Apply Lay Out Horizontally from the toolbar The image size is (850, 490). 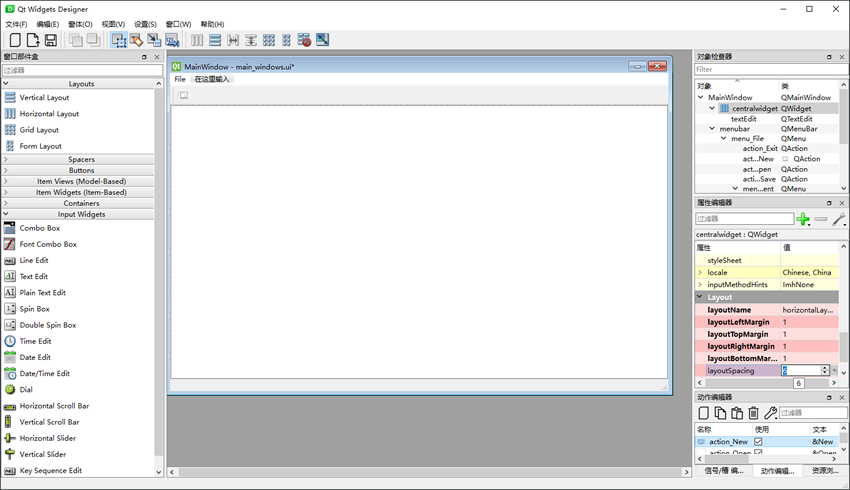pyautogui.click(x=197, y=40)
